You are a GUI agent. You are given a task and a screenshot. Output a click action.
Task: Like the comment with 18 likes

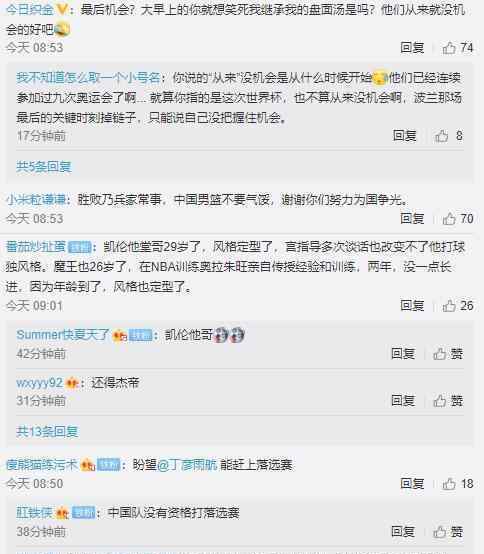[x=457, y=484]
